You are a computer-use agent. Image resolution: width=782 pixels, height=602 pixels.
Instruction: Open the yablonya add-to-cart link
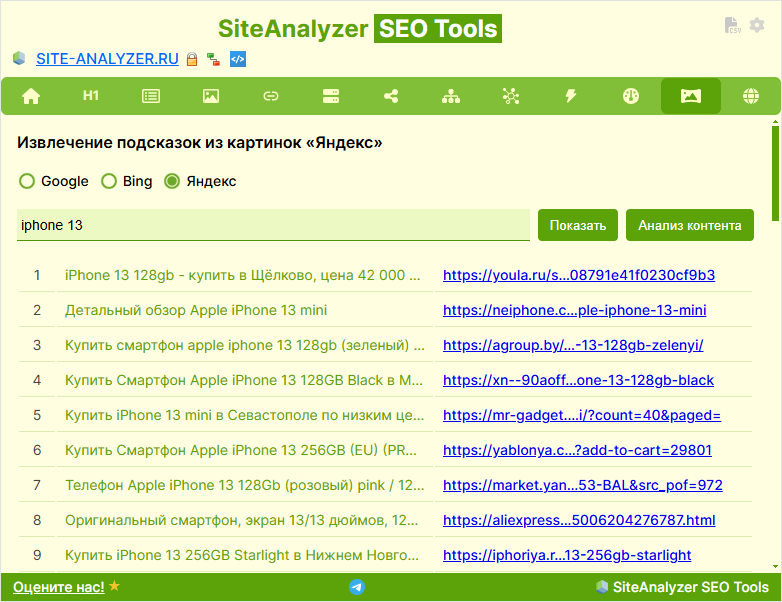pos(577,450)
